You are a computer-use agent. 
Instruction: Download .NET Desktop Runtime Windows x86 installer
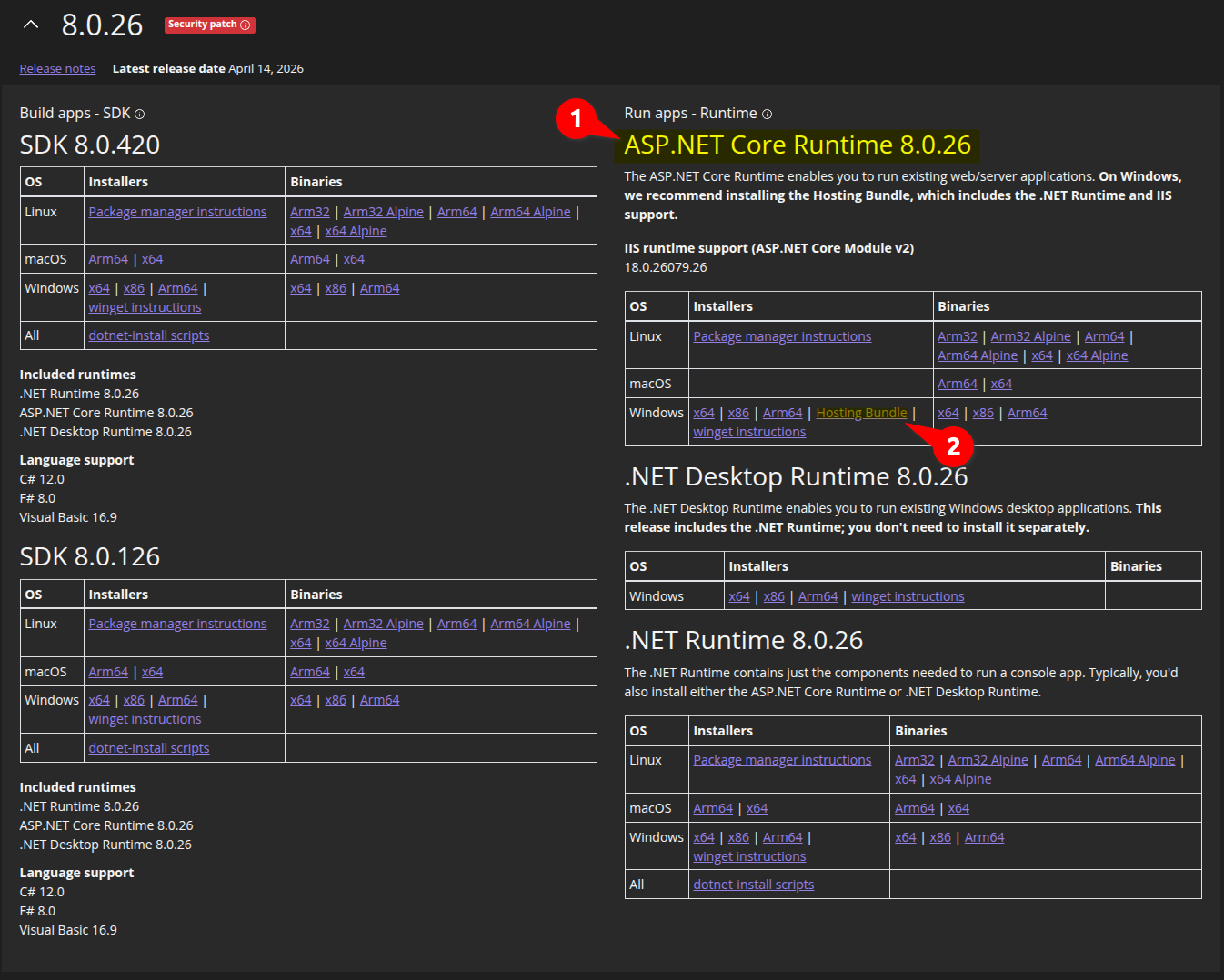(x=774, y=596)
